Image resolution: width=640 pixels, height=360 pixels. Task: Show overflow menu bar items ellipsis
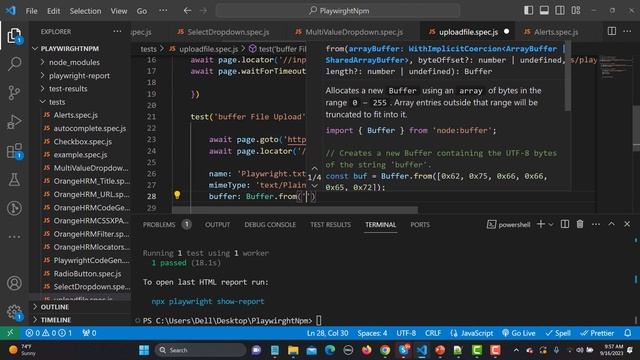tap(163, 11)
